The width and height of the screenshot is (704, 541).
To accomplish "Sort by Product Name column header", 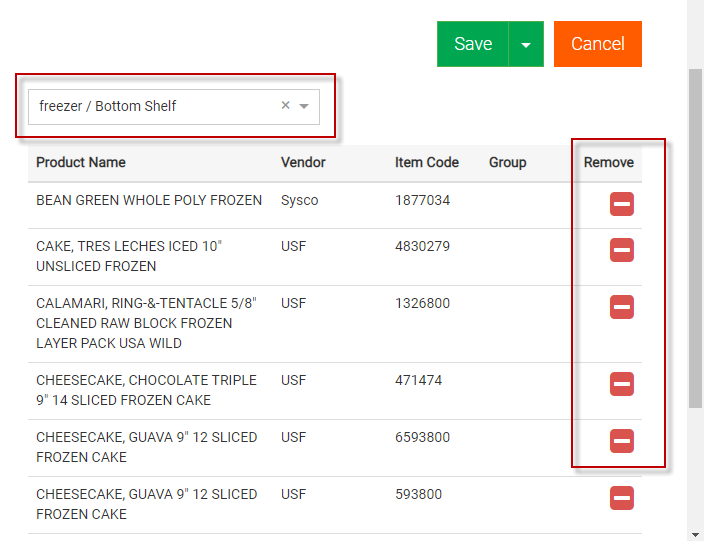I will pyautogui.click(x=81, y=162).
